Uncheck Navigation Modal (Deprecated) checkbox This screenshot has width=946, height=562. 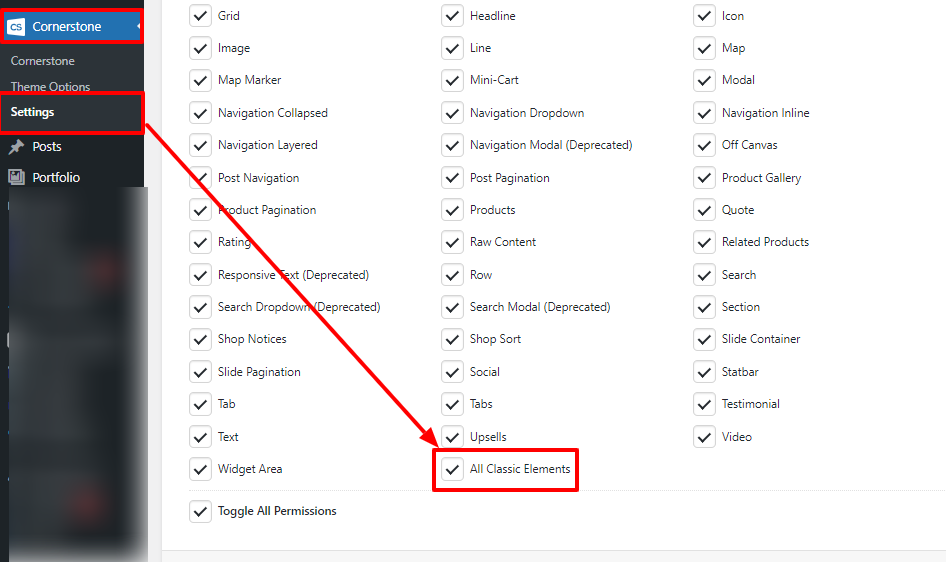[x=453, y=145]
